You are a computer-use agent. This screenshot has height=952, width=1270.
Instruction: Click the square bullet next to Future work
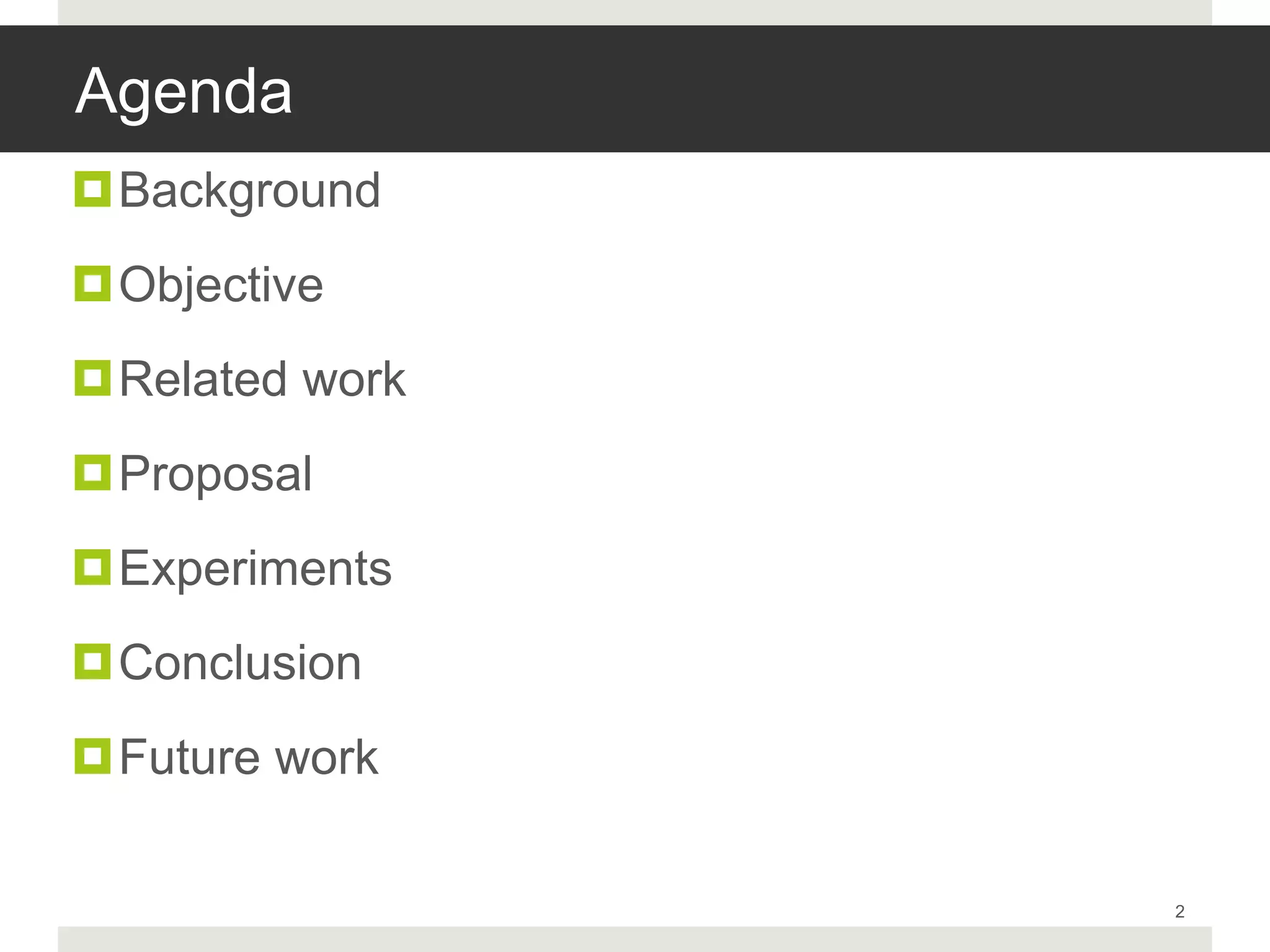(x=92, y=756)
